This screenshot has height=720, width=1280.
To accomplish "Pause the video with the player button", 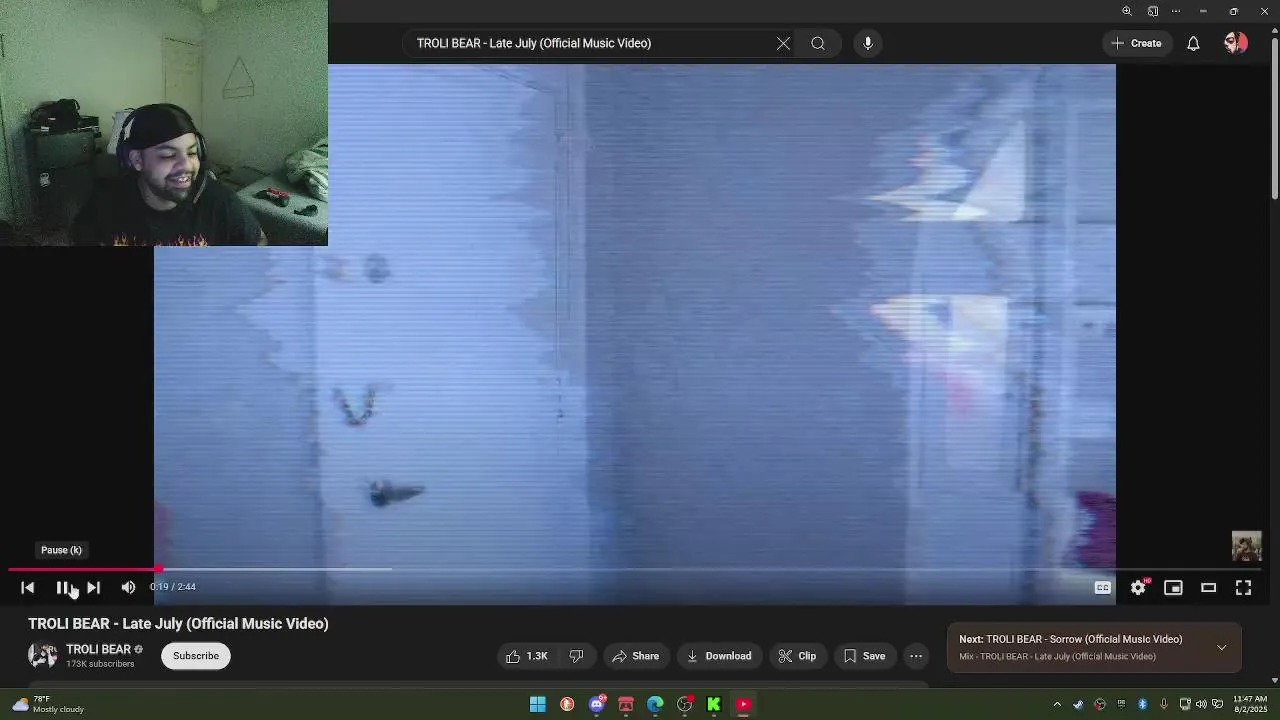I will (x=63, y=587).
